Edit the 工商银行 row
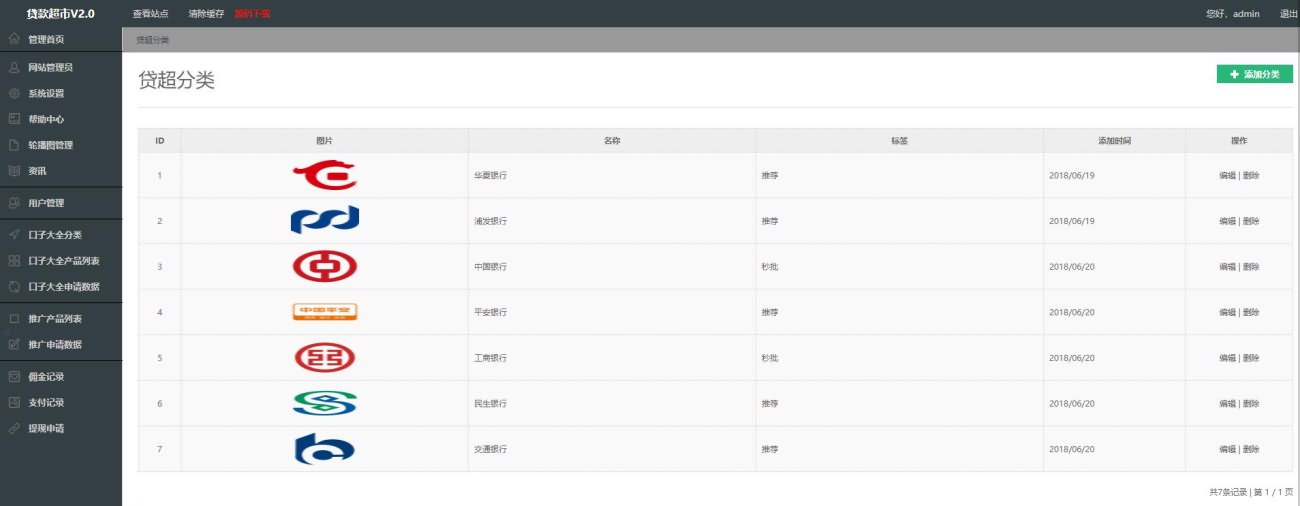 click(x=1227, y=358)
